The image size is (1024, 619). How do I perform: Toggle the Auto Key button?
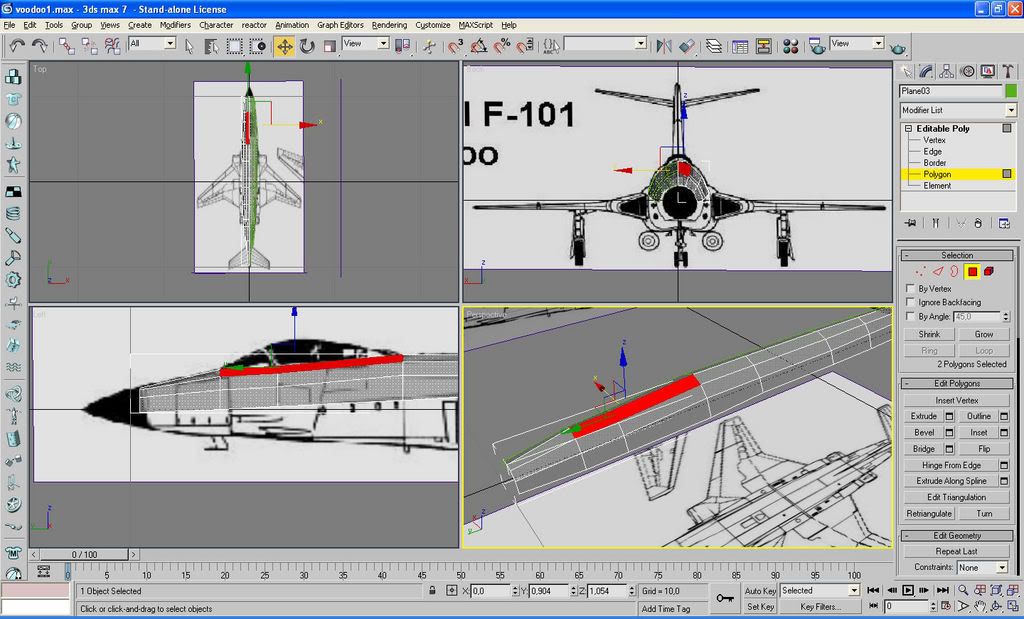coord(760,590)
